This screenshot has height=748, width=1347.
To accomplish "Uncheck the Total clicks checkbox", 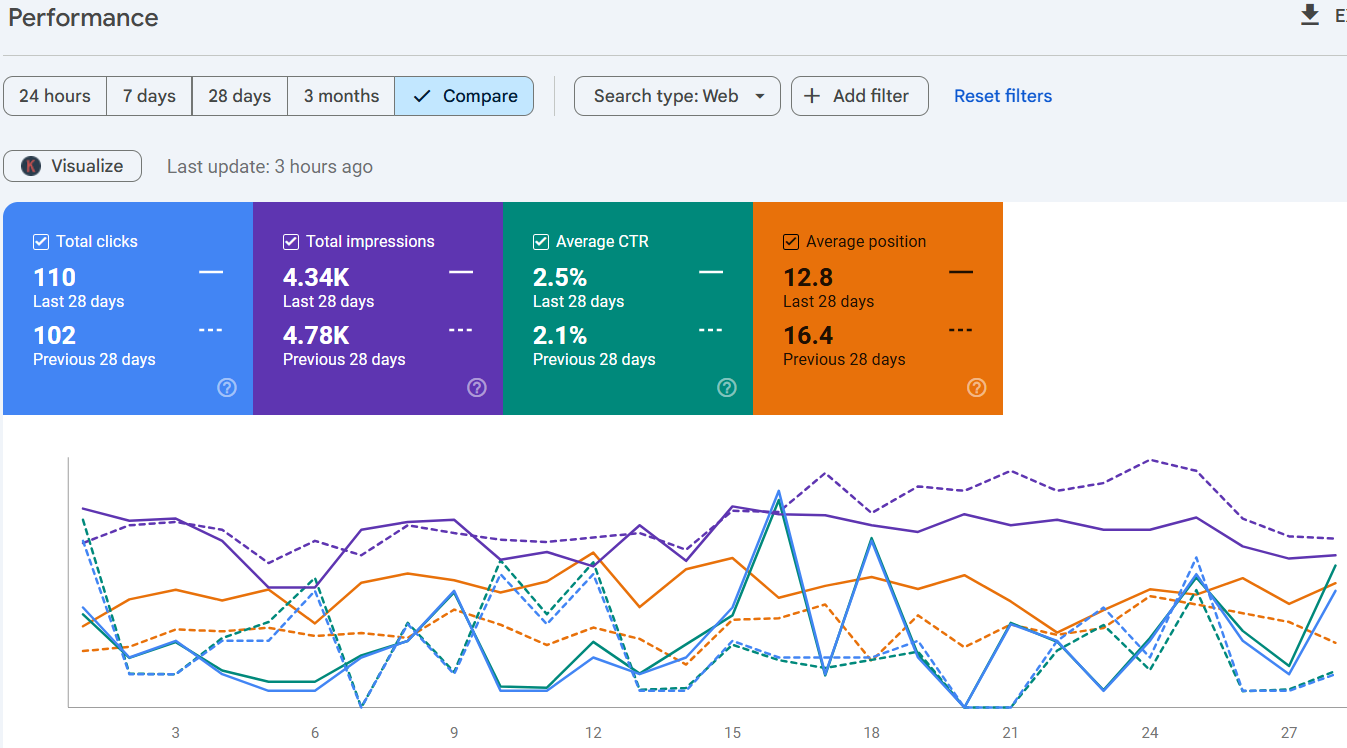I will (x=41, y=241).
